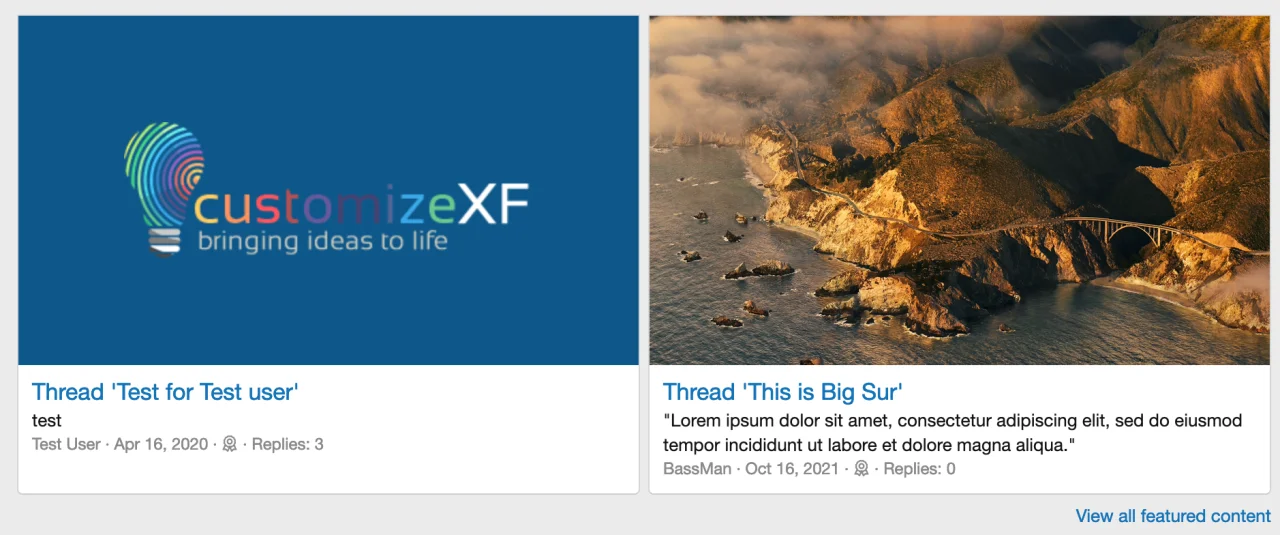This screenshot has height=535, width=1280.
Task: Open the Big Sur coastline photo thumbnail
Action: [959, 190]
